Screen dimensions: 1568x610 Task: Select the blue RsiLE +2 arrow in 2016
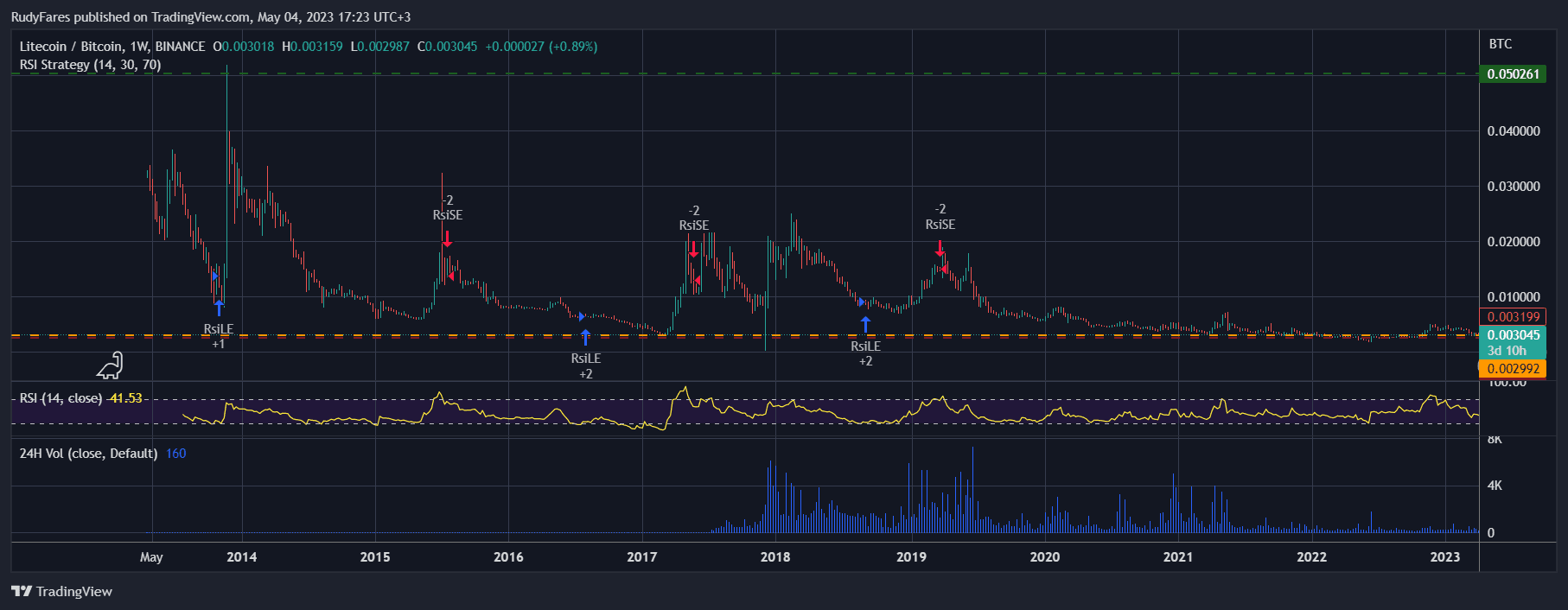585,337
